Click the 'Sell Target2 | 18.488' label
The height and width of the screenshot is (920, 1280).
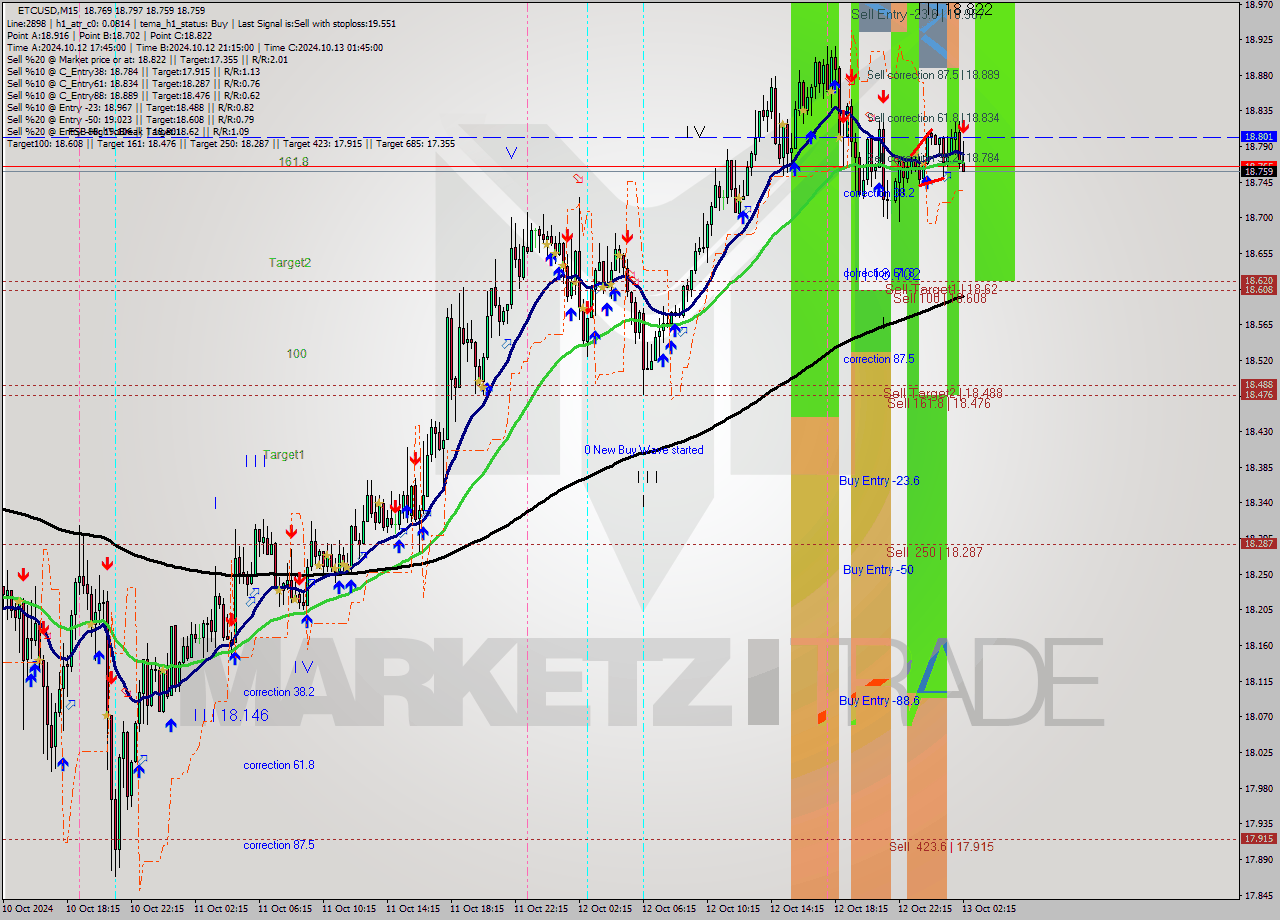pyautogui.click(x=943, y=393)
